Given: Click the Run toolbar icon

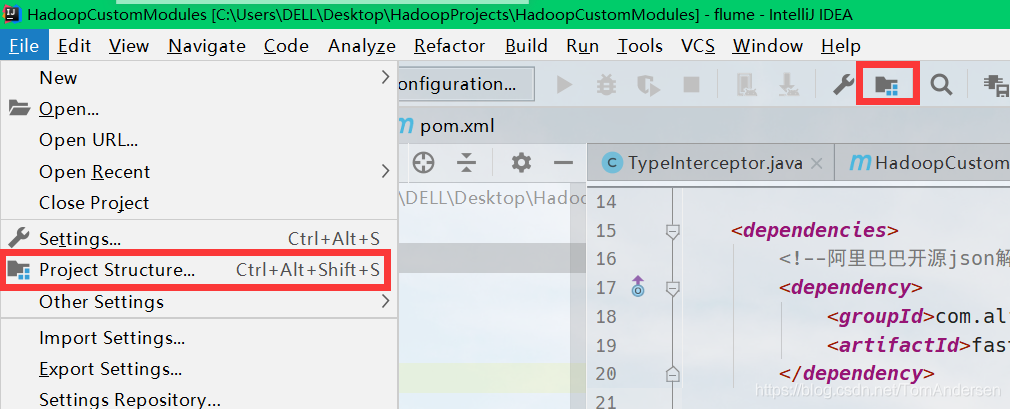Looking at the screenshot, I should click(x=564, y=84).
